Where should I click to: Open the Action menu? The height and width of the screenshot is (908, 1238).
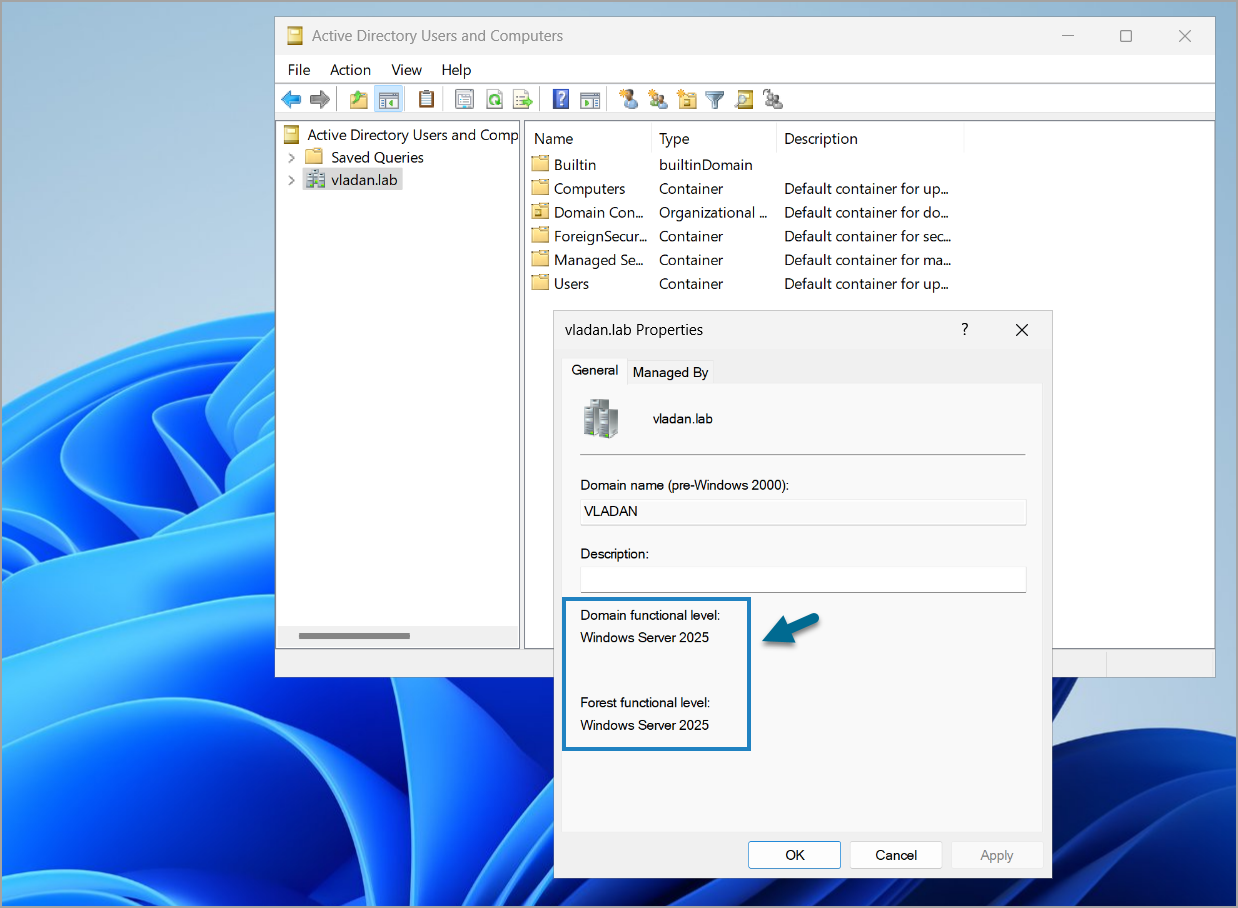(x=350, y=70)
